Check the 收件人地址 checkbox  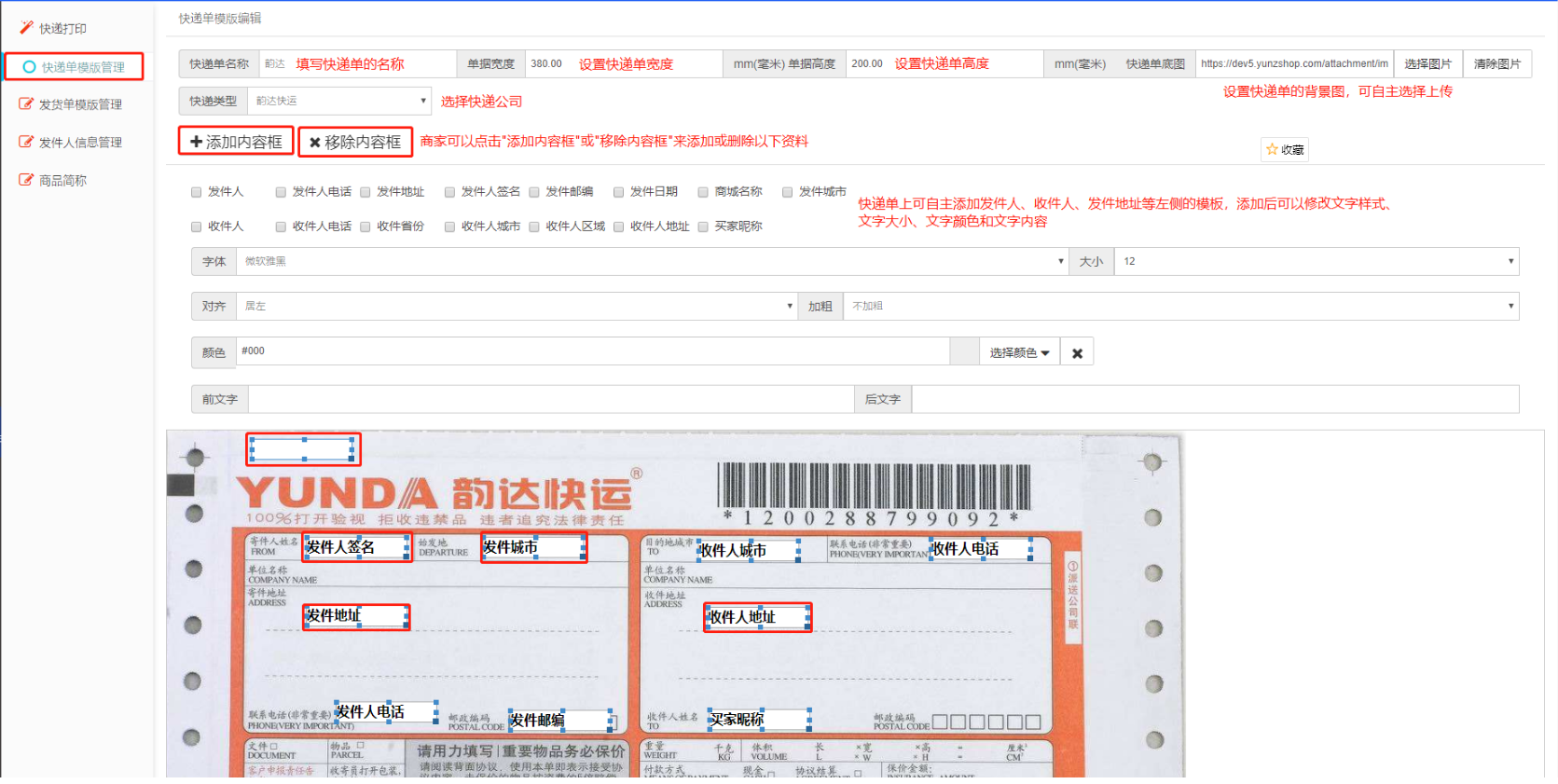pos(618,227)
